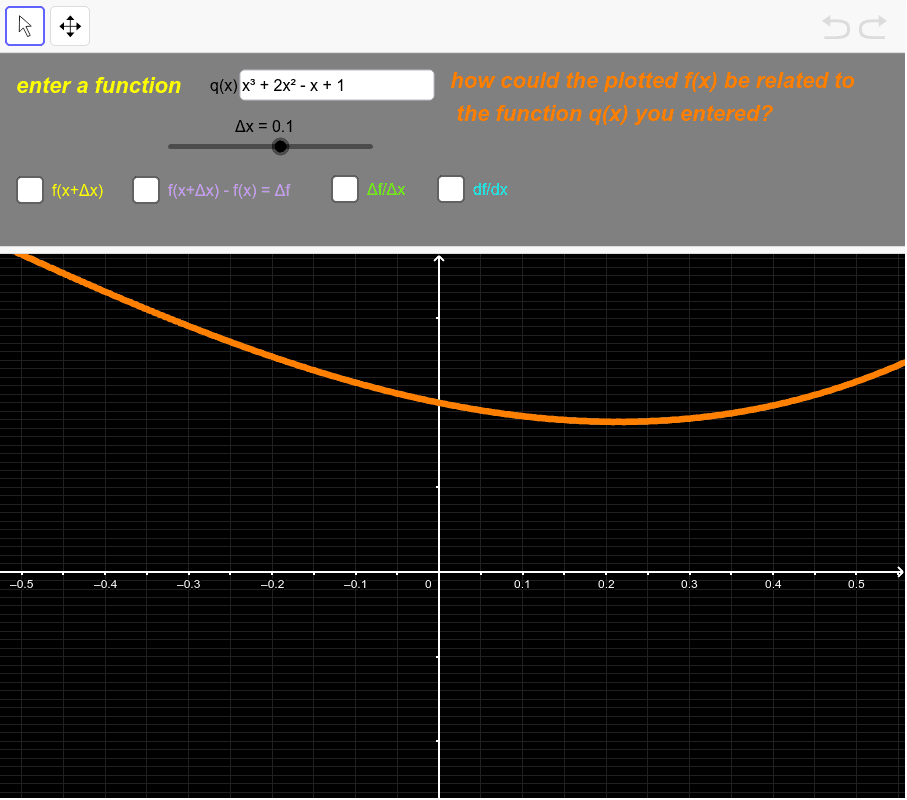Click the origin label 0
The width and height of the screenshot is (907, 800).
click(x=428, y=584)
